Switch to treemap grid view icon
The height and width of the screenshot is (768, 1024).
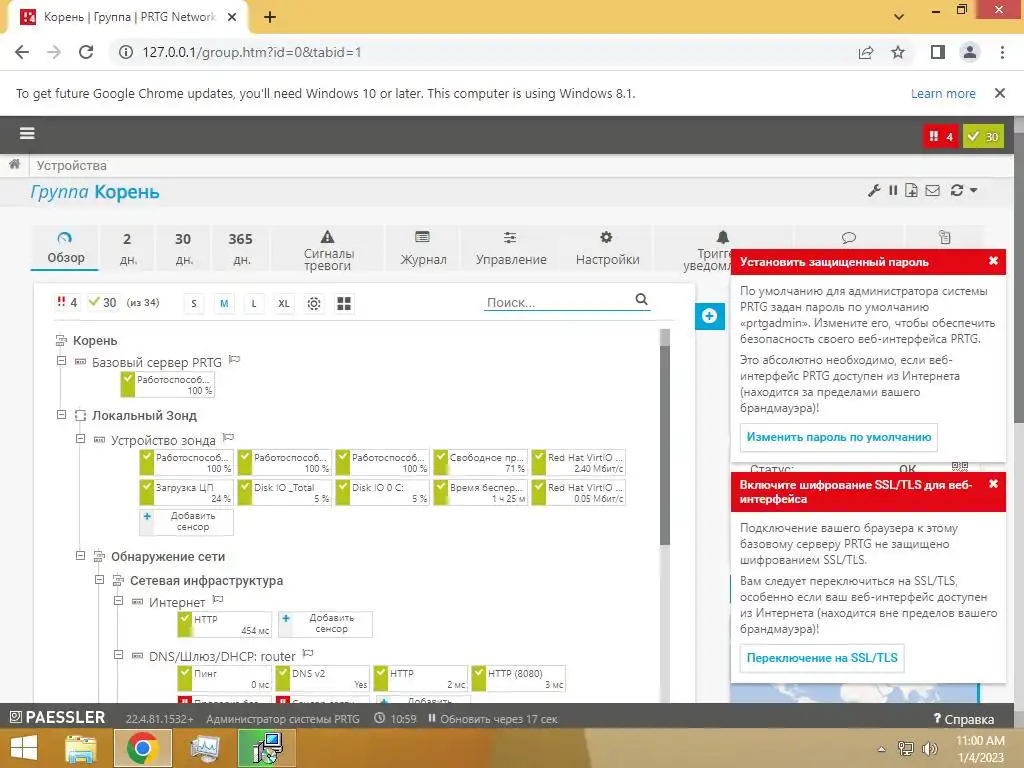tap(344, 304)
